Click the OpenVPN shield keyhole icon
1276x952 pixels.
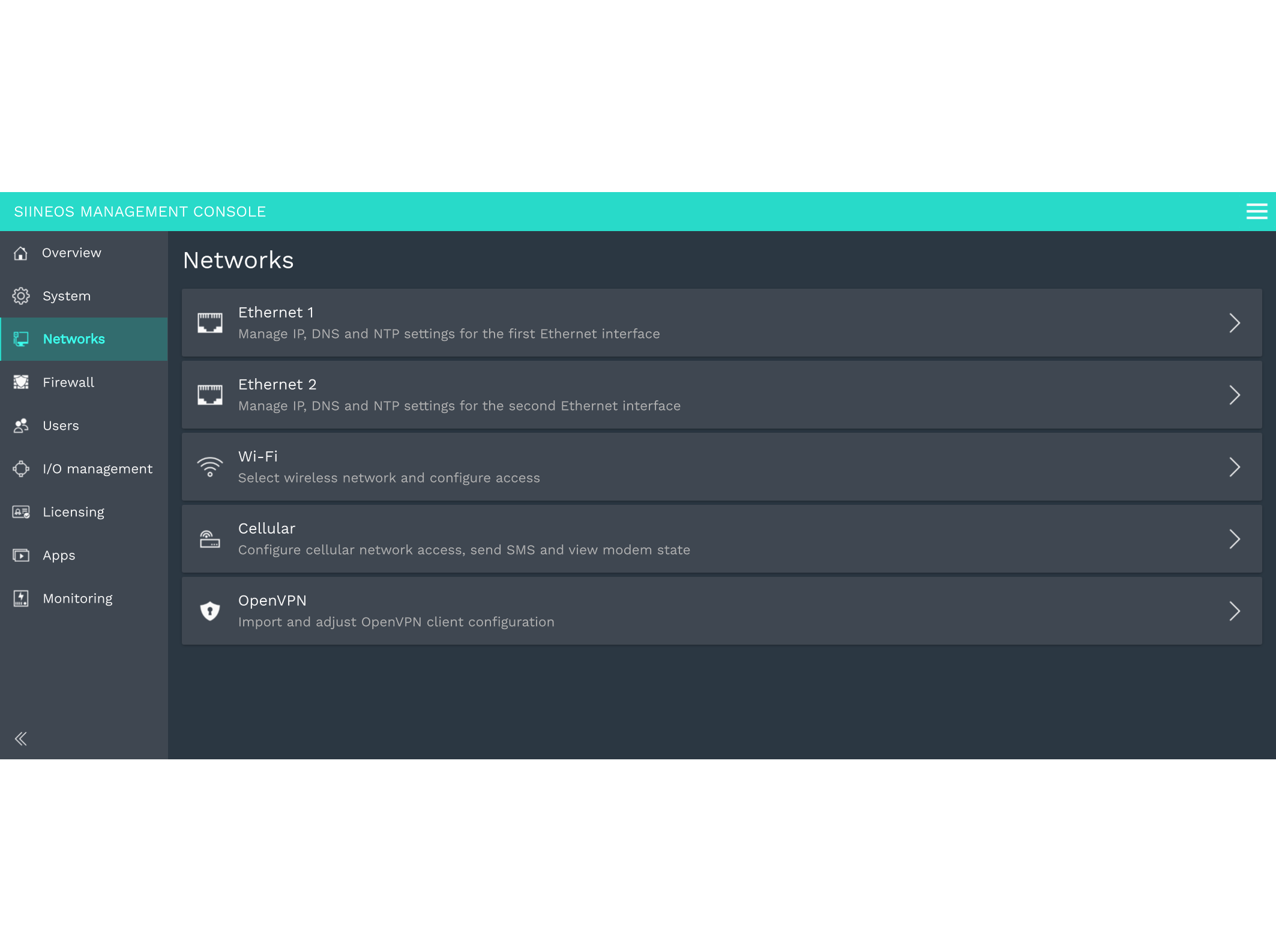[x=210, y=611]
